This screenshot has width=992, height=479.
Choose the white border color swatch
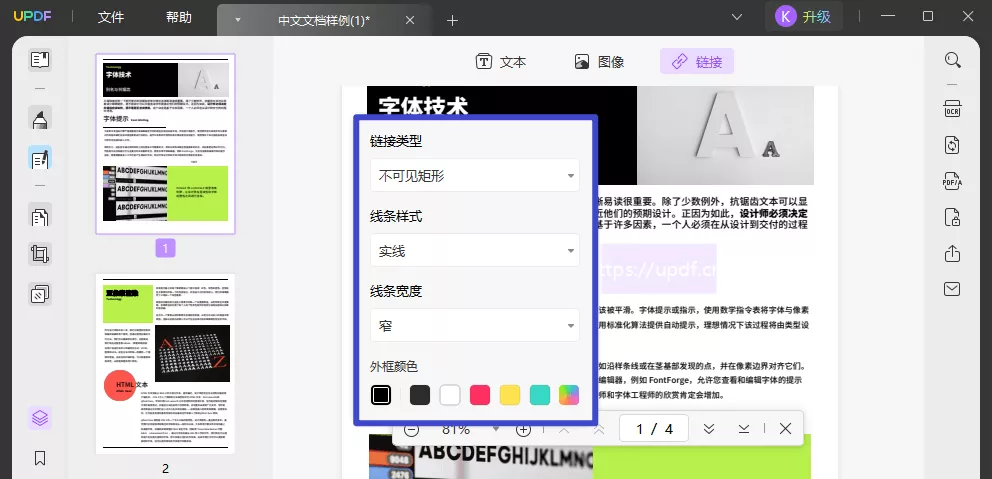(450, 395)
